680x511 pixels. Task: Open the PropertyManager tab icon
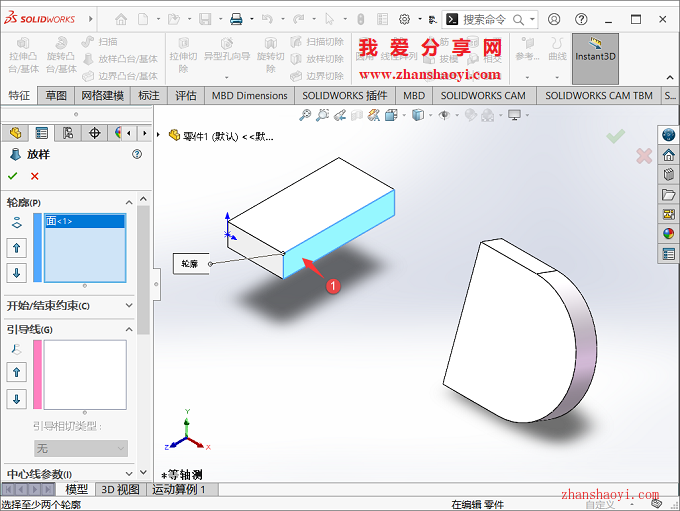click(41, 133)
